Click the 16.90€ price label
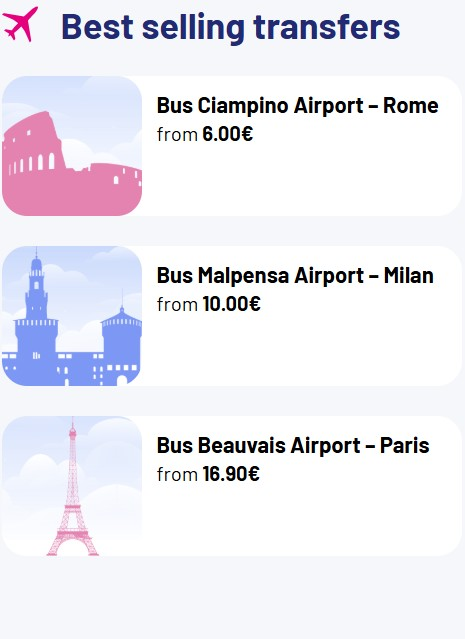The image size is (465, 639). pos(231,474)
